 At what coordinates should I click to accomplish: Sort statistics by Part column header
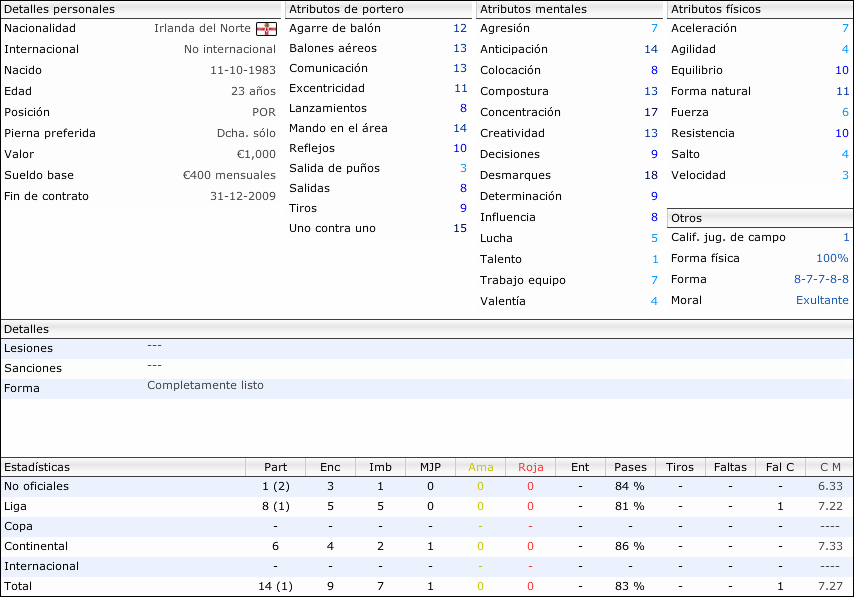pos(276,467)
